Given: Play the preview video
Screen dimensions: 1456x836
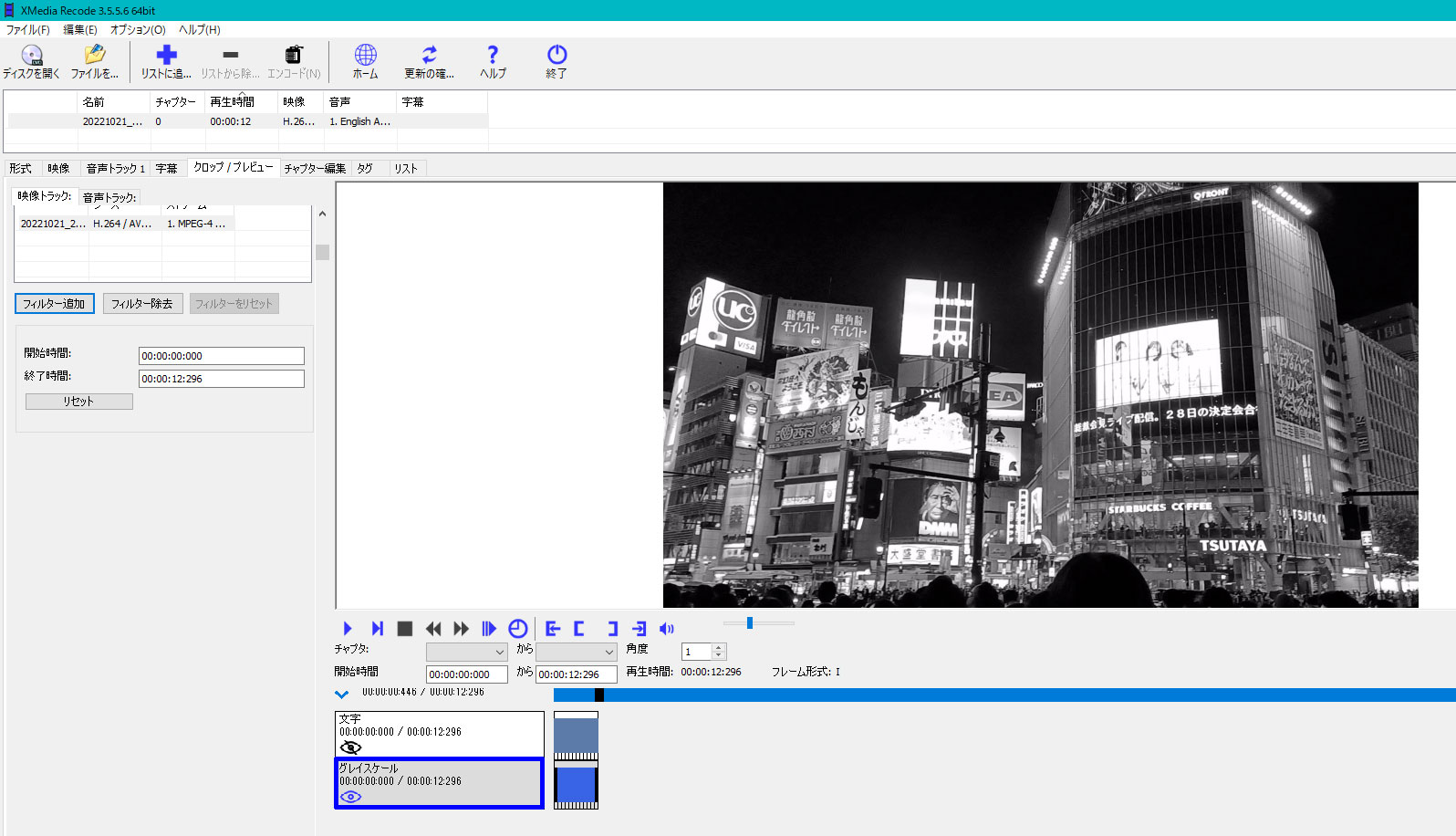Looking at the screenshot, I should (x=348, y=628).
